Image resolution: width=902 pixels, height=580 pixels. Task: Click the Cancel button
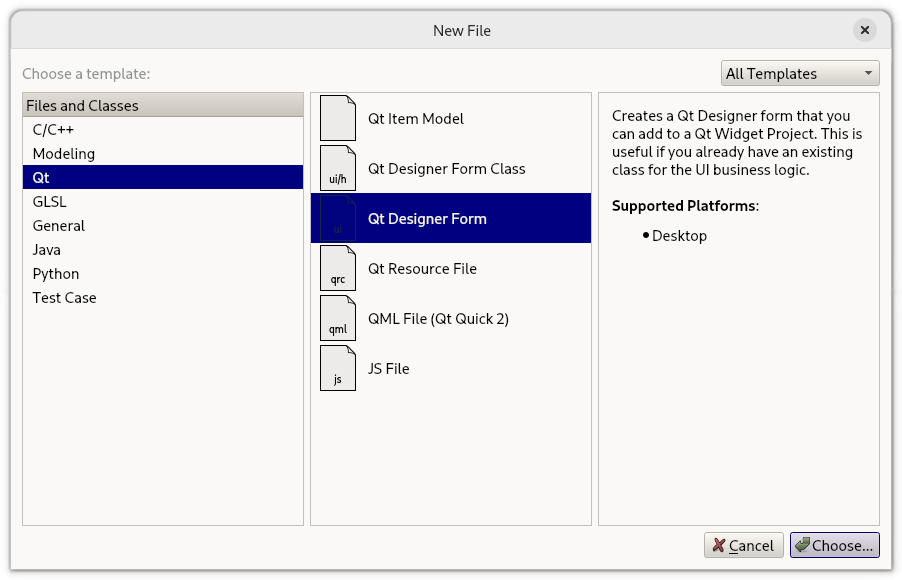click(743, 545)
